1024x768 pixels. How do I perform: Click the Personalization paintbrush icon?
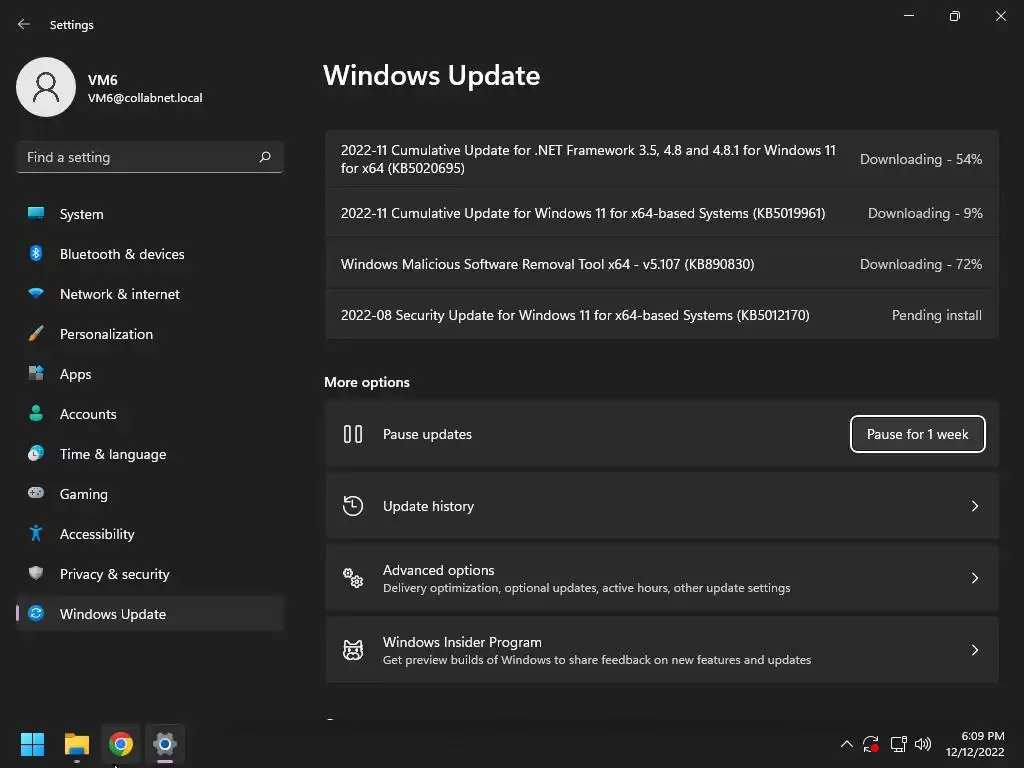pos(36,334)
